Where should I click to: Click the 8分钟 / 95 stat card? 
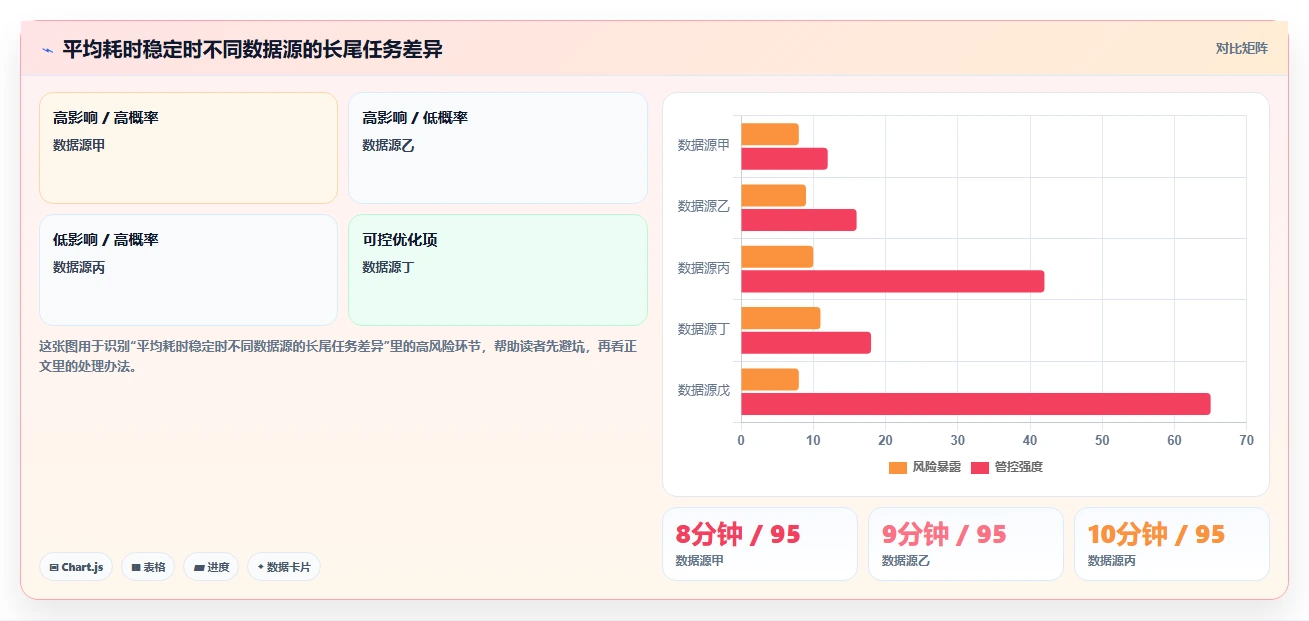759,544
